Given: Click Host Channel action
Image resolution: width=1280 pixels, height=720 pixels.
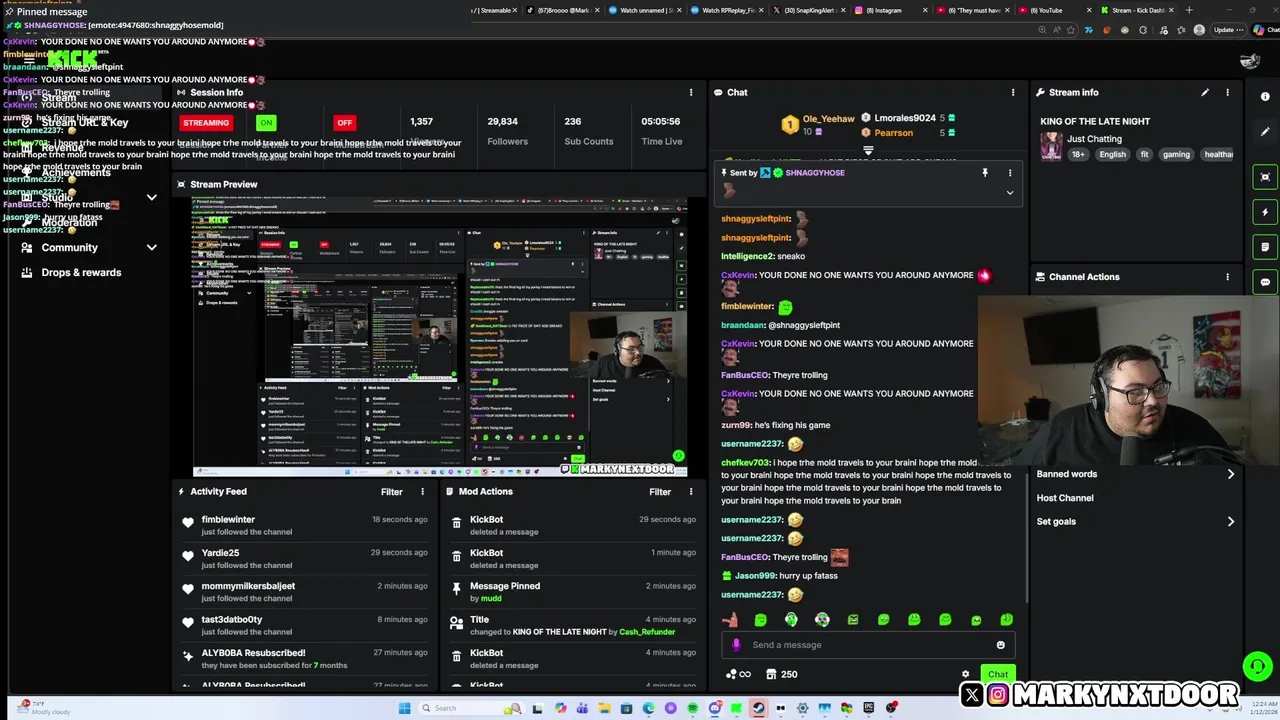Looking at the screenshot, I should coord(1065,498).
